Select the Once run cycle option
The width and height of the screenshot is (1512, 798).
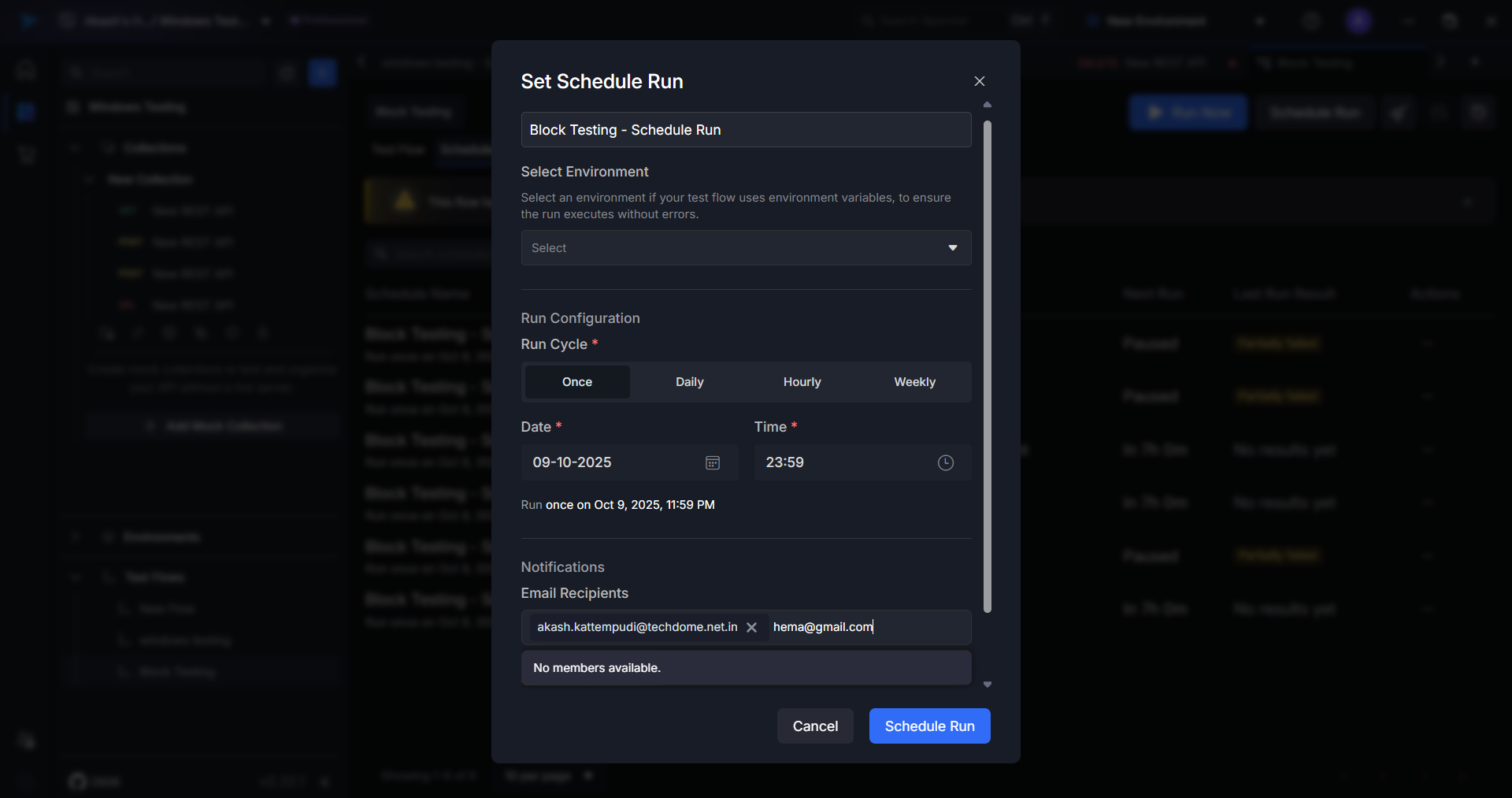coord(576,382)
